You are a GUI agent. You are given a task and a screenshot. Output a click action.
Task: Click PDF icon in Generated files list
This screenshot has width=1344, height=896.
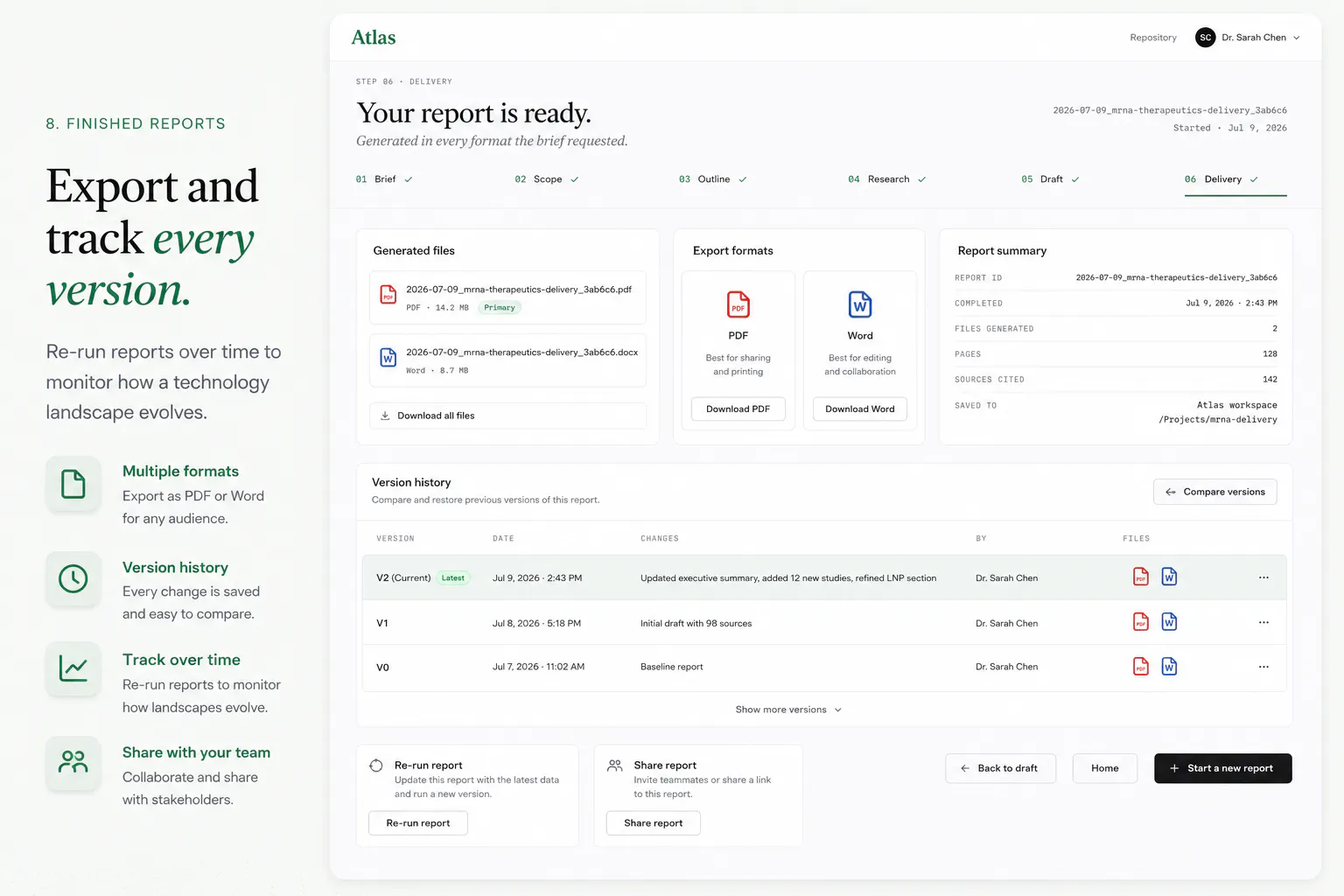(388, 296)
